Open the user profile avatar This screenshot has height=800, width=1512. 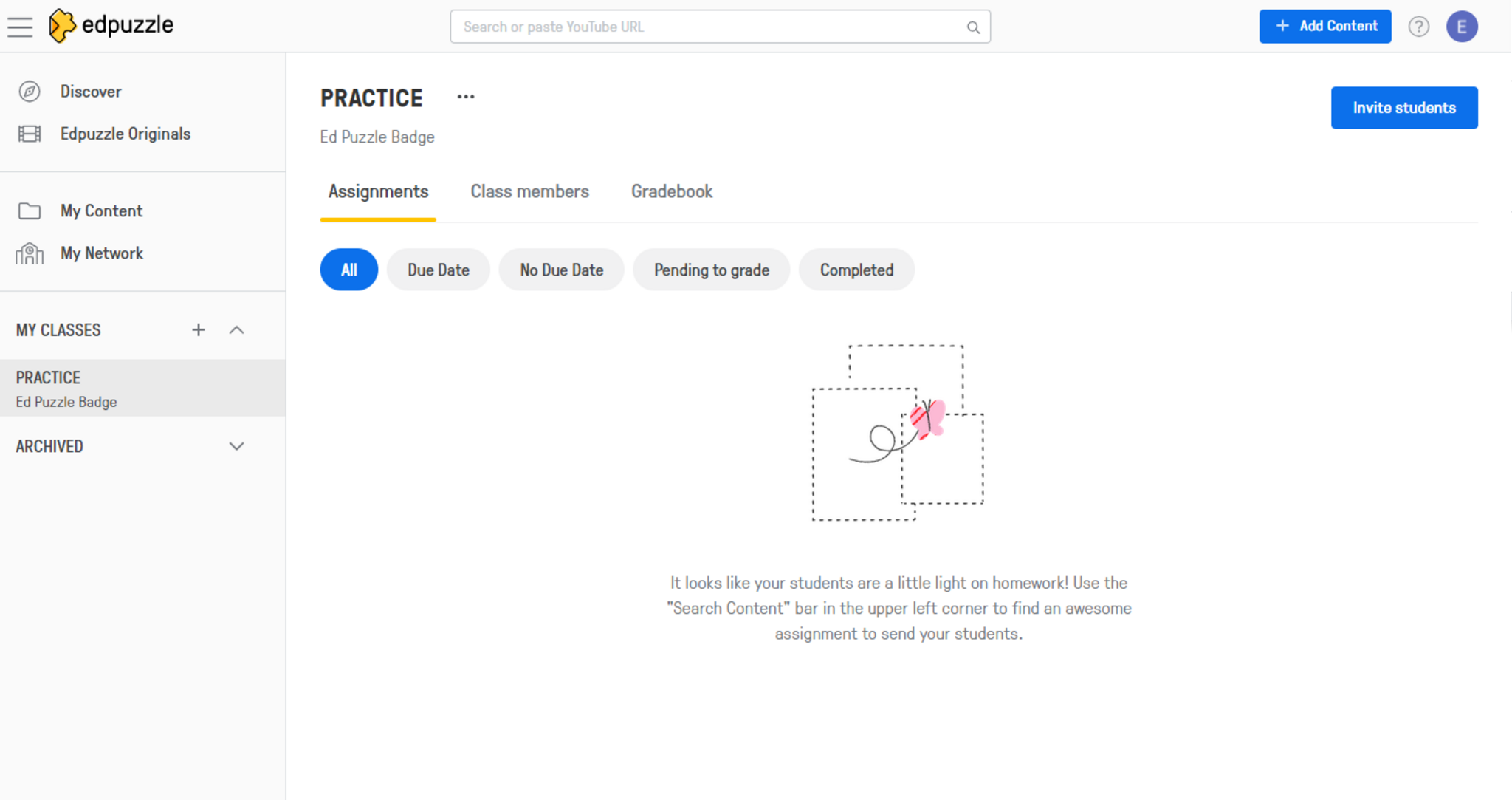[x=1461, y=27]
